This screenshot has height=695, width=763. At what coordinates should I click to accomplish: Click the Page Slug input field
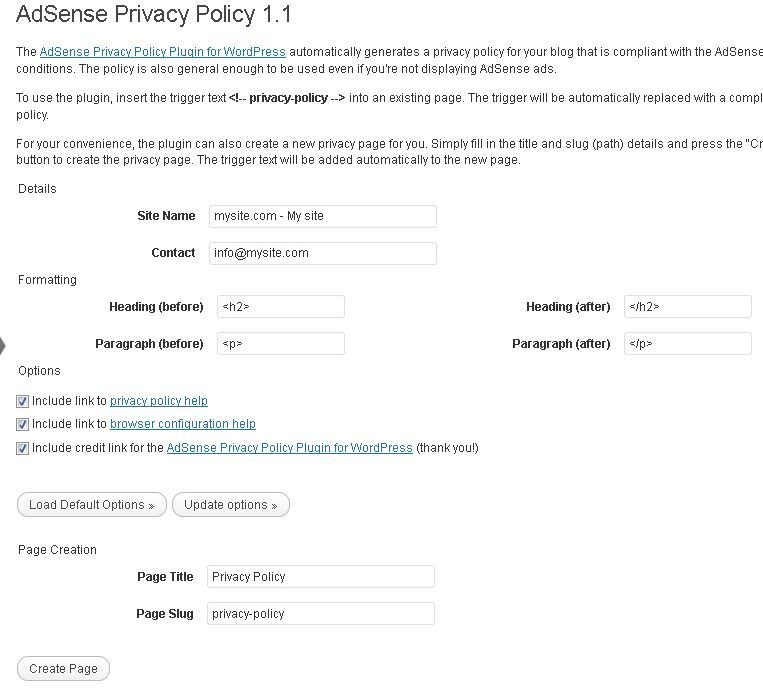321,614
